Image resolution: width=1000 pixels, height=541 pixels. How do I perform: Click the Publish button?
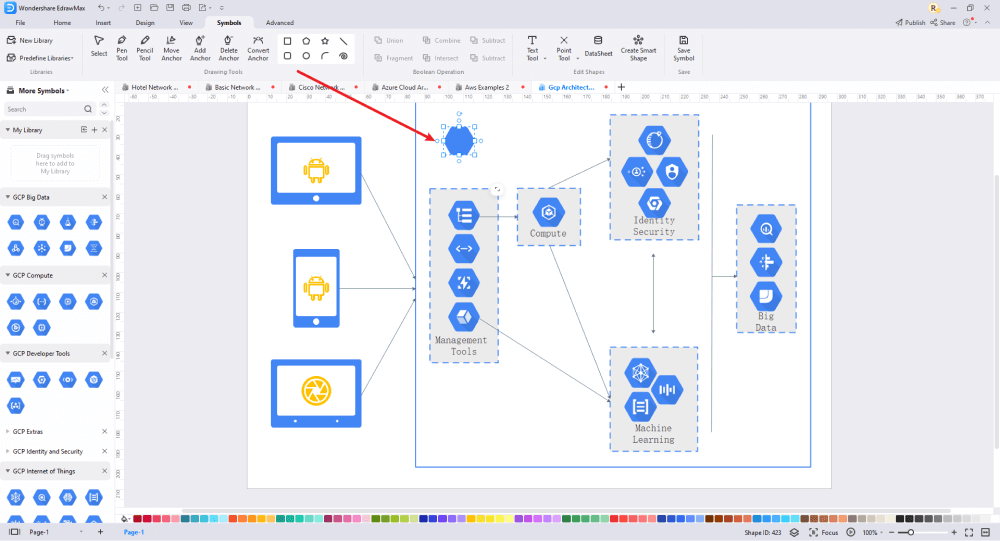click(x=910, y=22)
